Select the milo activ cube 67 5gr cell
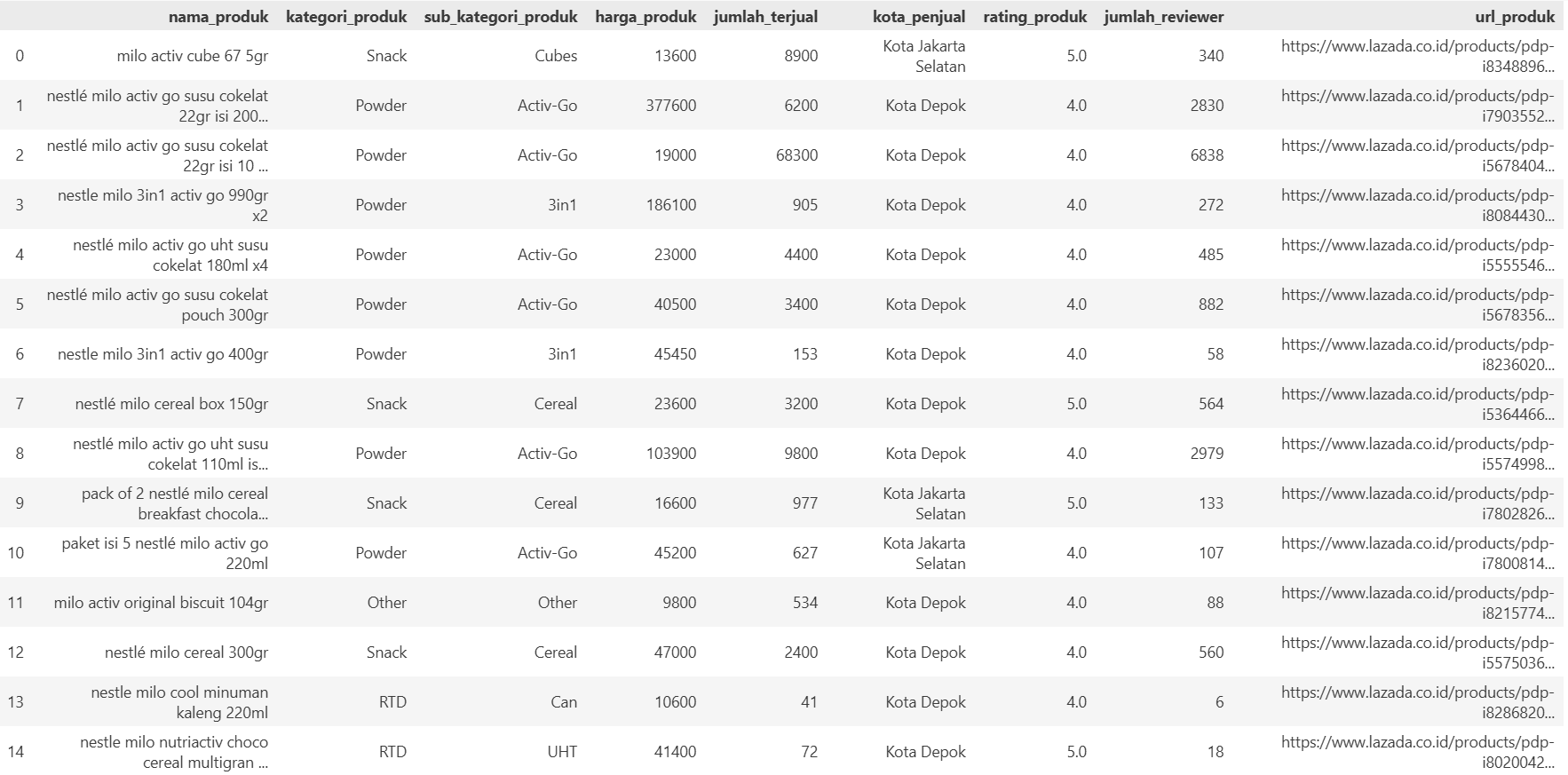 192,56
